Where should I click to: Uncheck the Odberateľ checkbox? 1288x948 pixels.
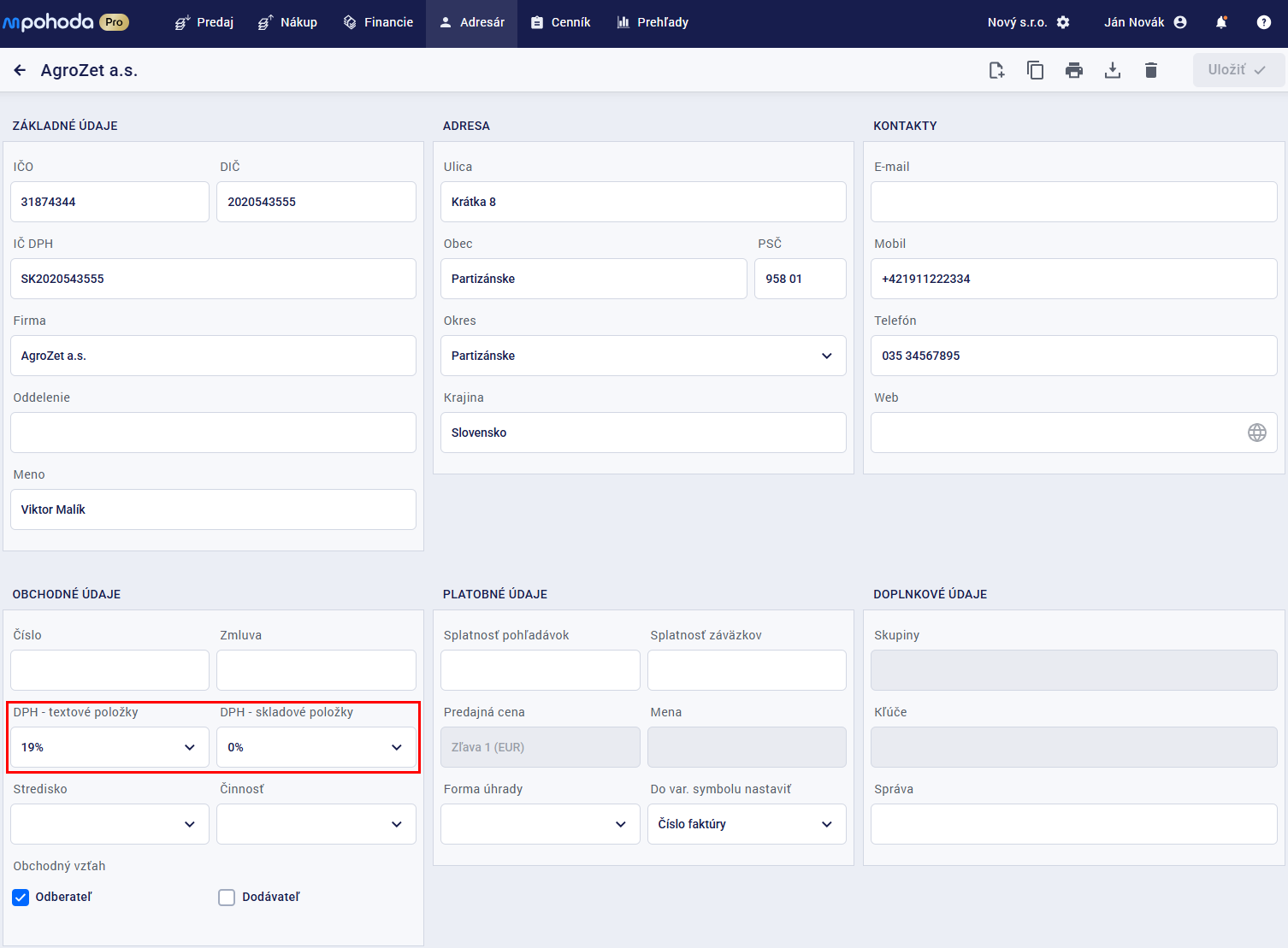pos(21,898)
